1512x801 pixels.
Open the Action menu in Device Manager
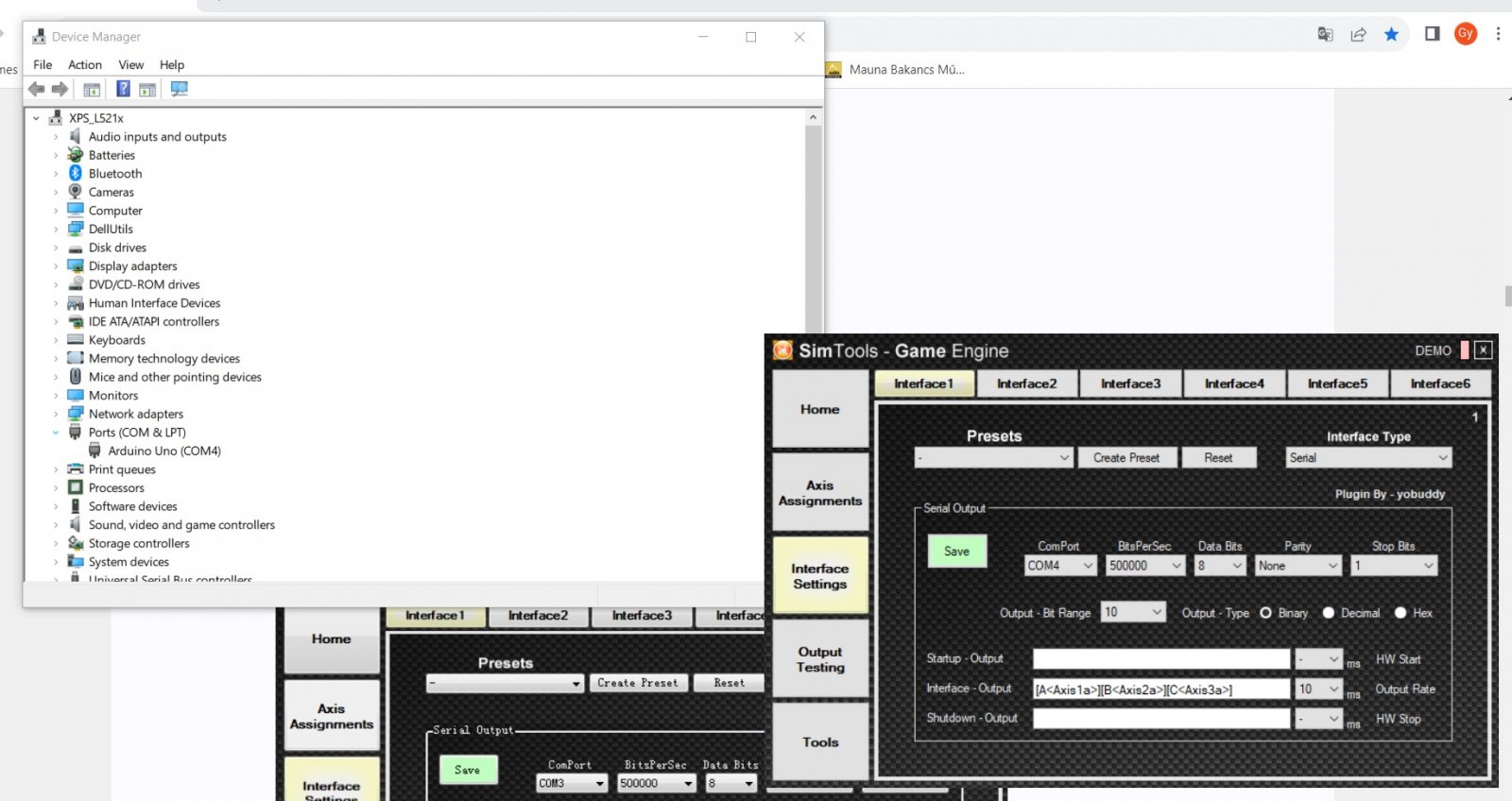(x=85, y=65)
